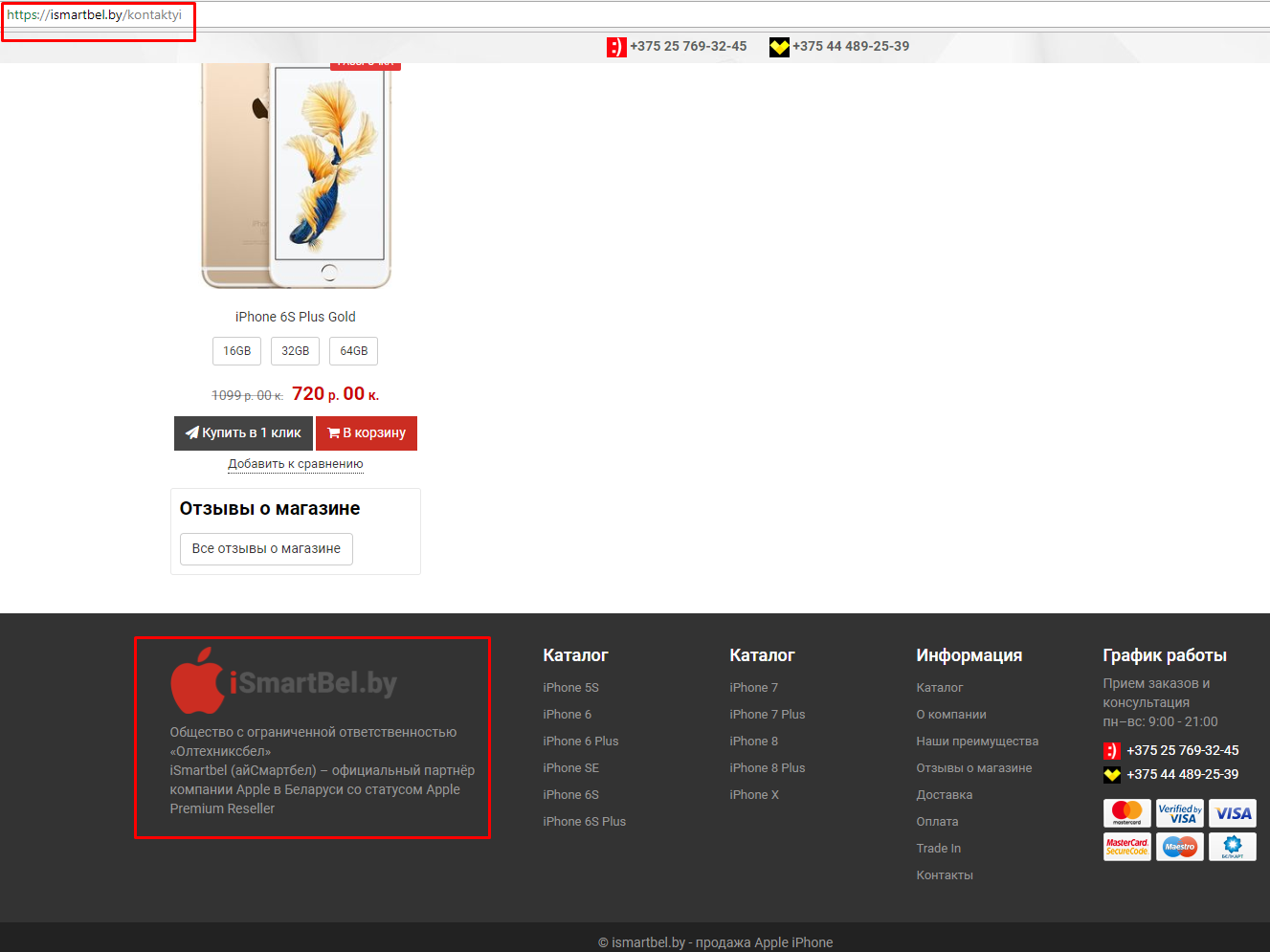Click the MTS operator icon in header

pyautogui.click(x=616, y=47)
